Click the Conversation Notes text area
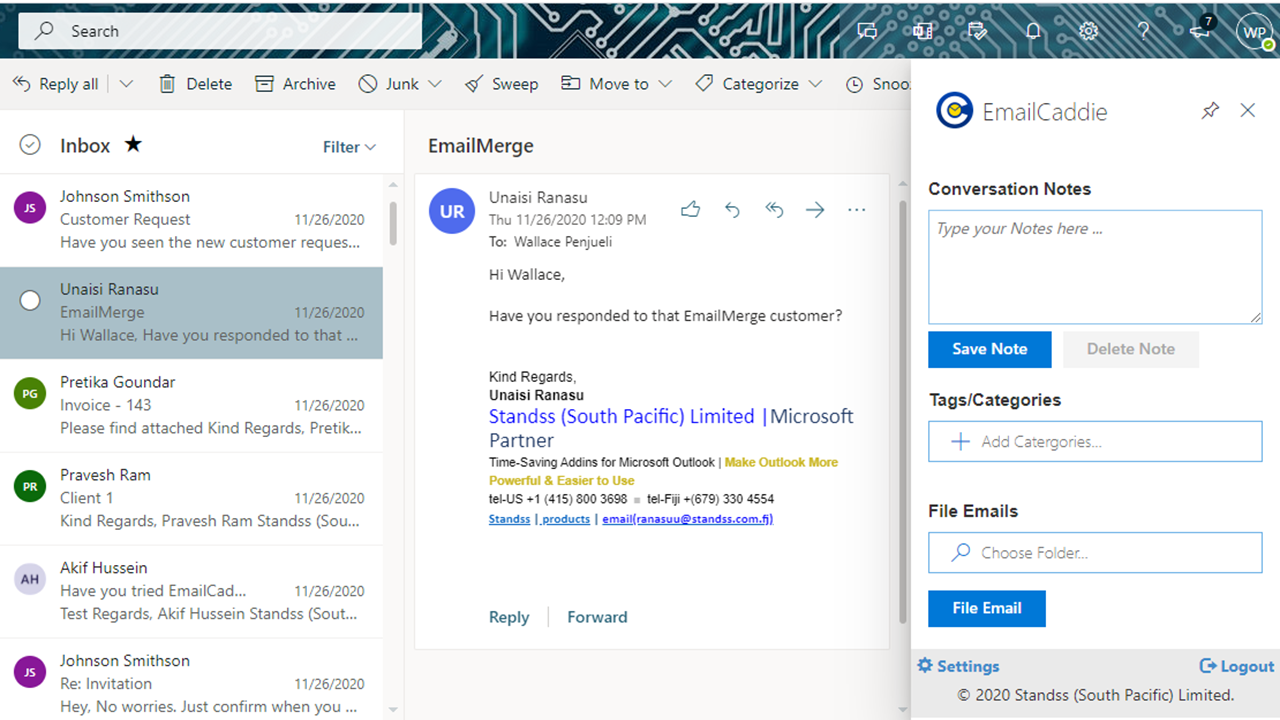Image resolution: width=1280 pixels, height=720 pixels. [x=1095, y=267]
